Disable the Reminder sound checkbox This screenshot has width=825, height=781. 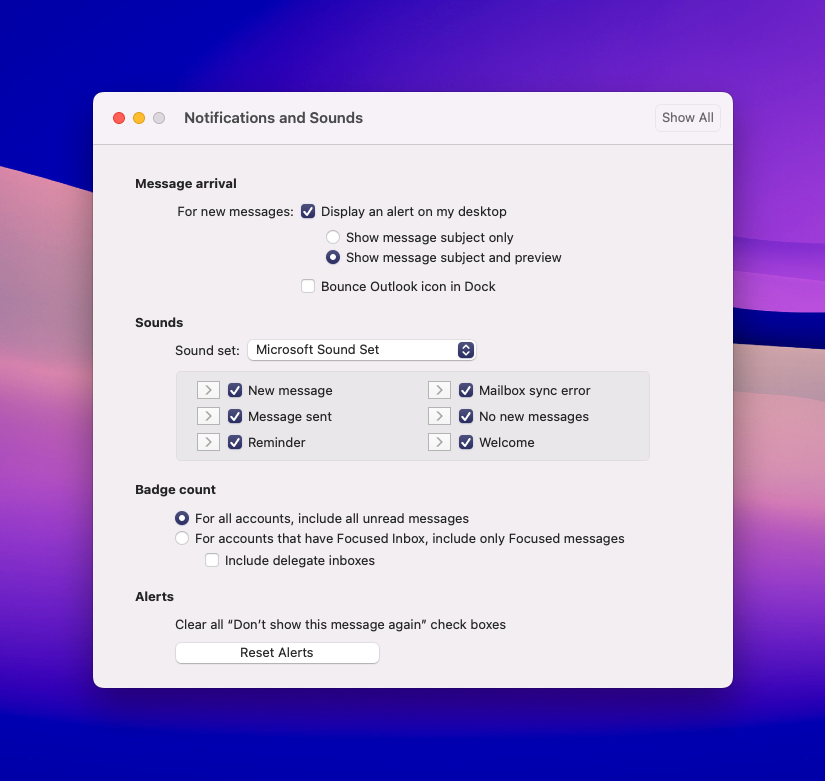coord(235,442)
